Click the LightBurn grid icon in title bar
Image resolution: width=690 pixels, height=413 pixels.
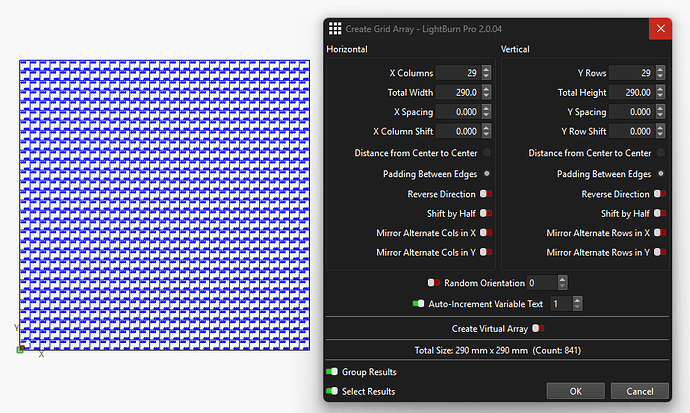[335, 28]
